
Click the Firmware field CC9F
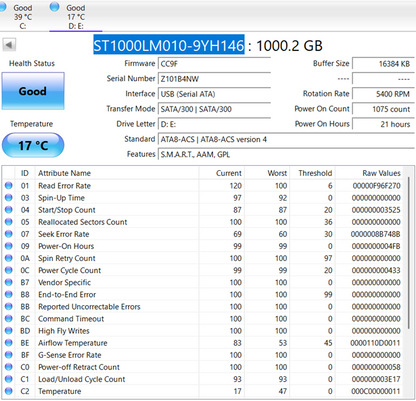coord(214,64)
